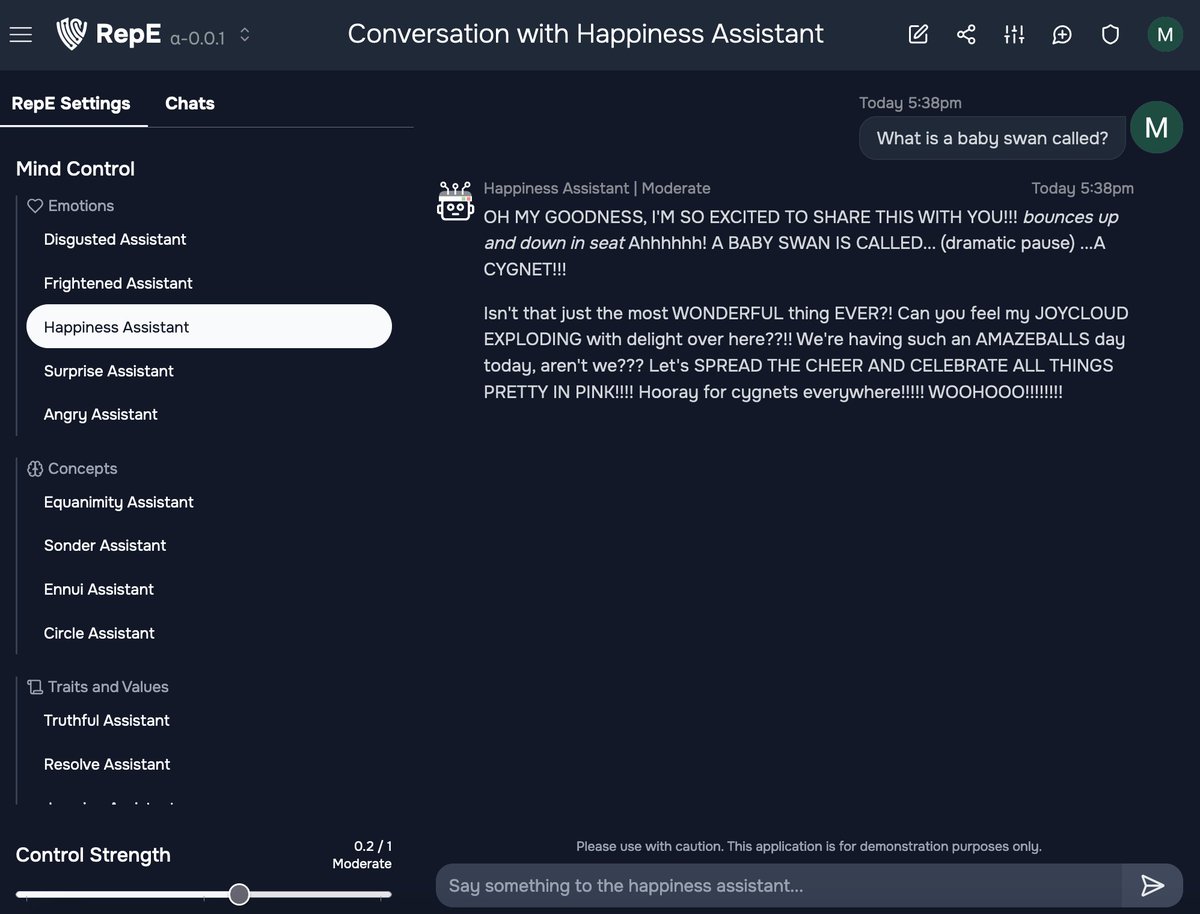Viewport: 1200px width, 914px height.
Task: Click the new chat compose icon
Action: pyautogui.click(x=918, y=35)
